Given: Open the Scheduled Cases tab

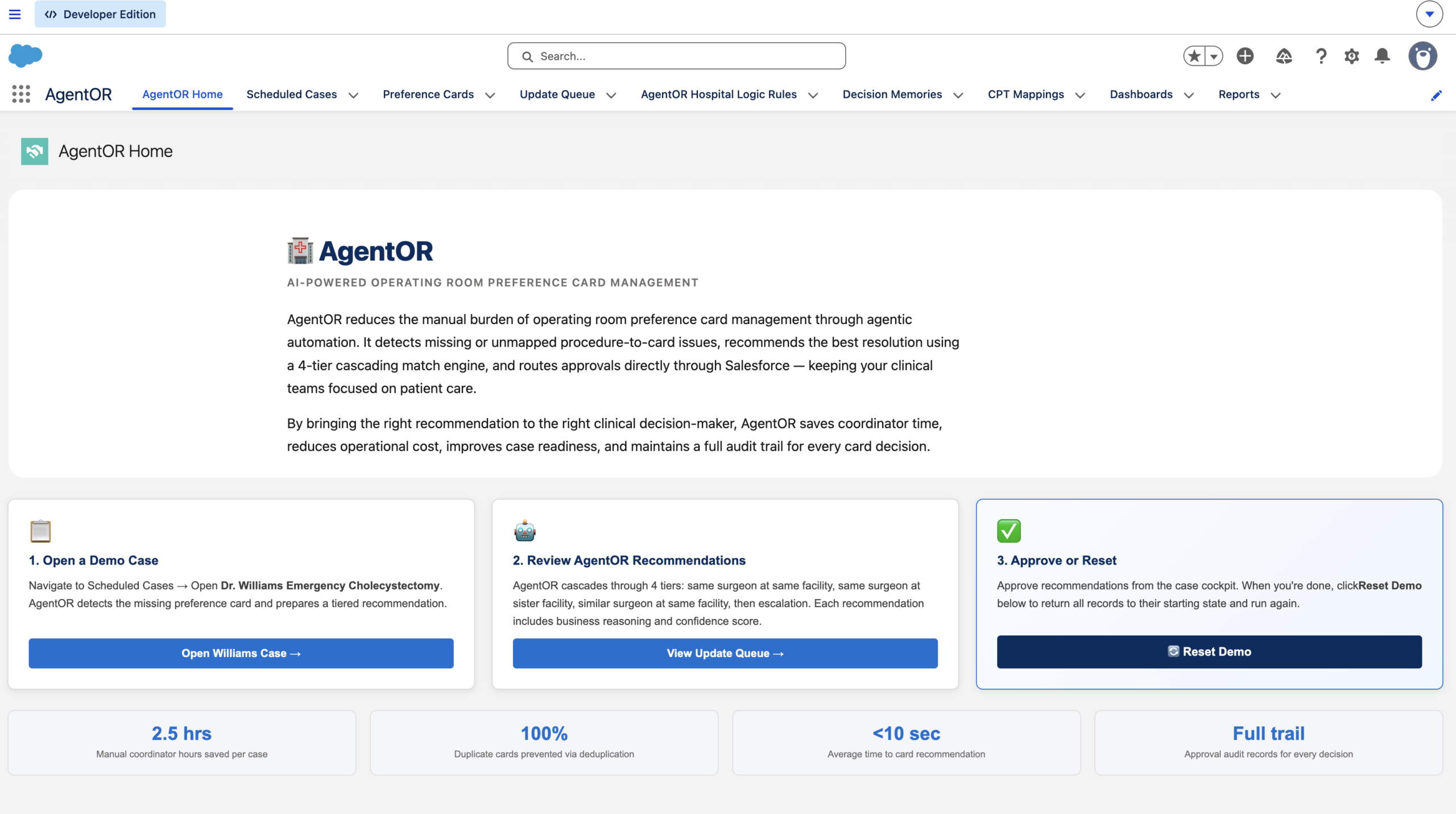Looking at the screenshot, I should tap(292, 94).
